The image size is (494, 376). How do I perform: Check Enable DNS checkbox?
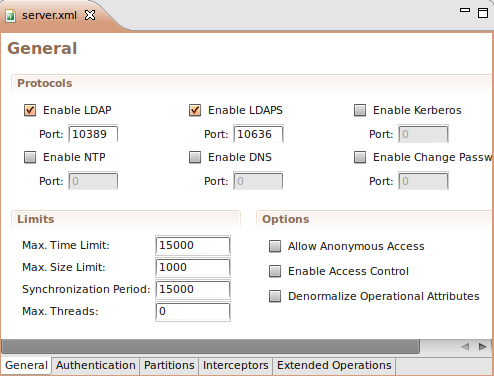point(195,157)
